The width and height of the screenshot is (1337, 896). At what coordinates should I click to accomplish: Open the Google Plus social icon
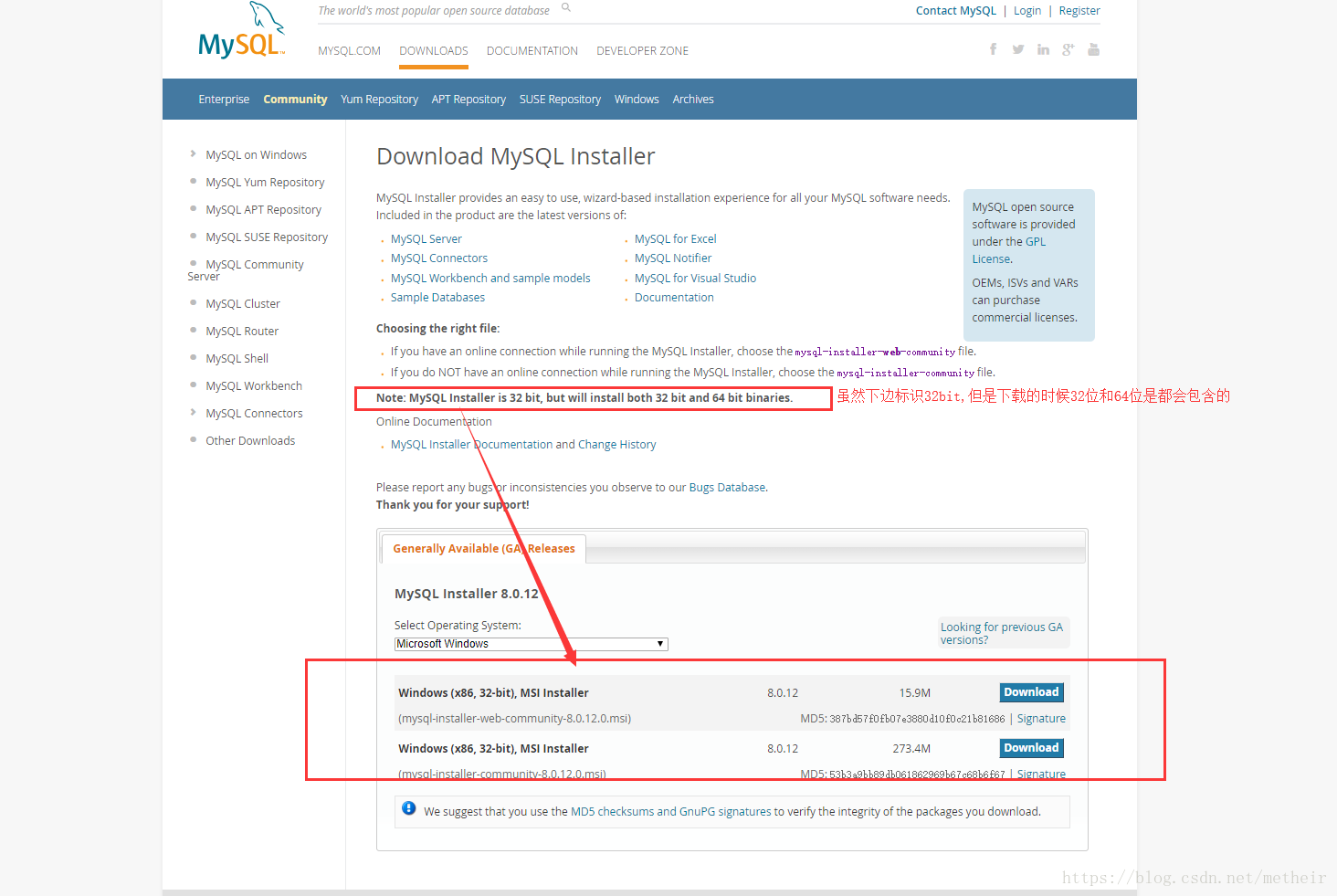1069,49
